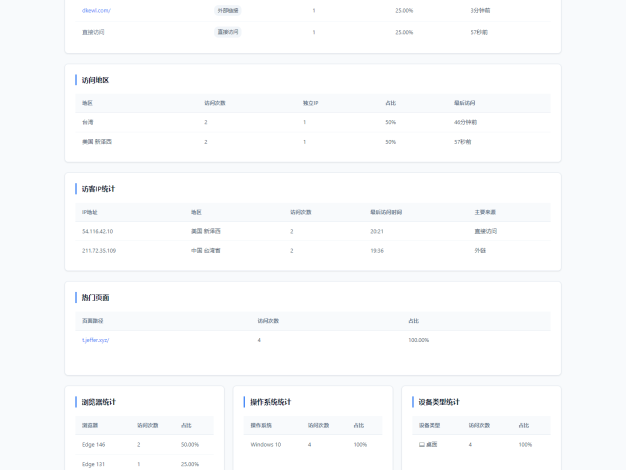Screen dimensions: 626x470
Task: Click the 100.00% share of t.jeffer.xyz/
Action: 418,340
